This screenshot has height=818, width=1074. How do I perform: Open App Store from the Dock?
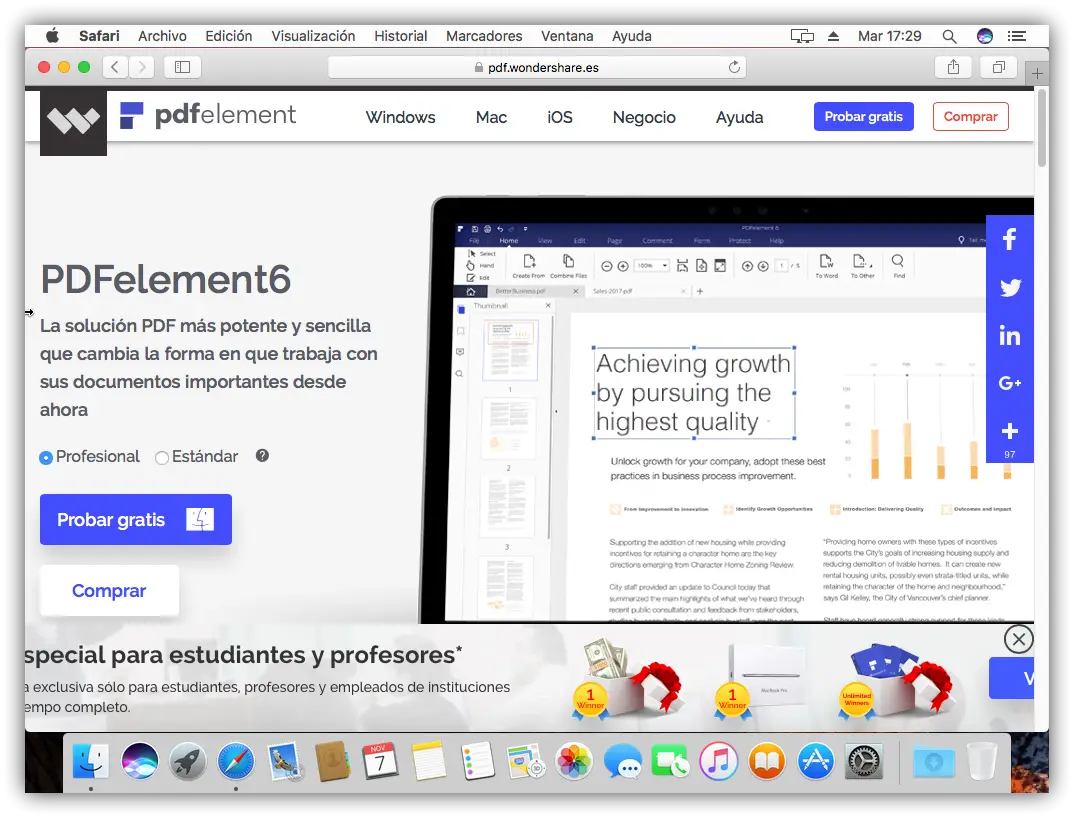(815, 761)
